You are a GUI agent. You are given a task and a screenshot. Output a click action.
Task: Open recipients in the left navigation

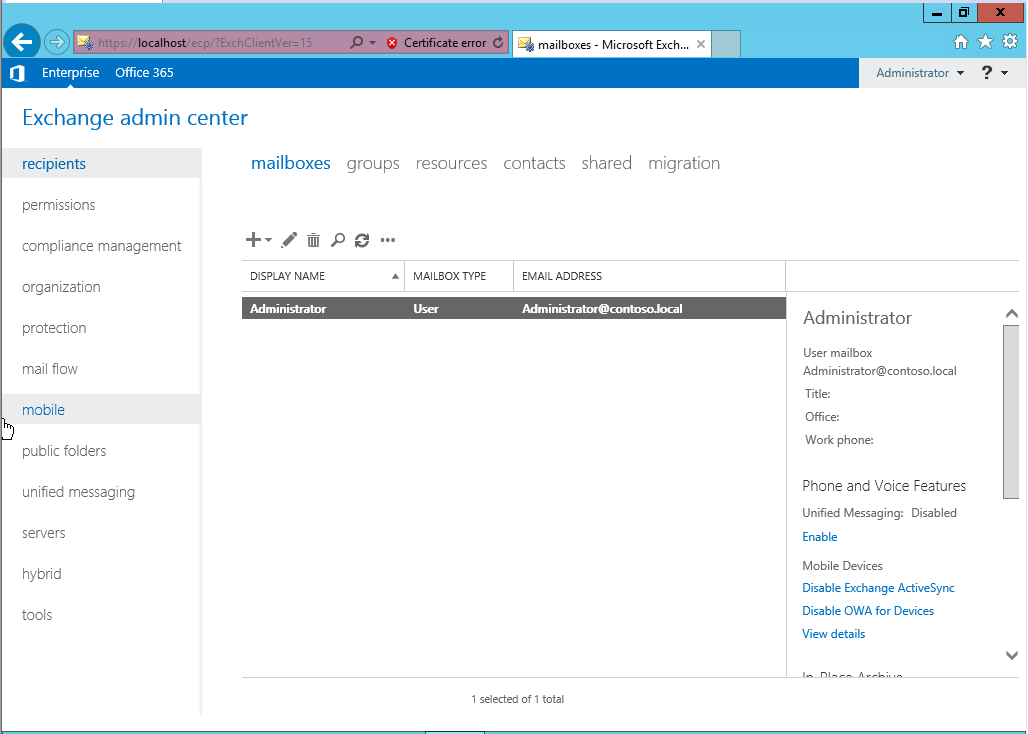[x=102, y=163]
